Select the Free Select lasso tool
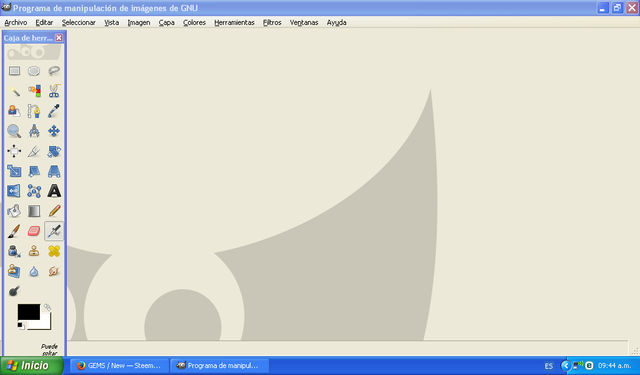 point(54,71)
